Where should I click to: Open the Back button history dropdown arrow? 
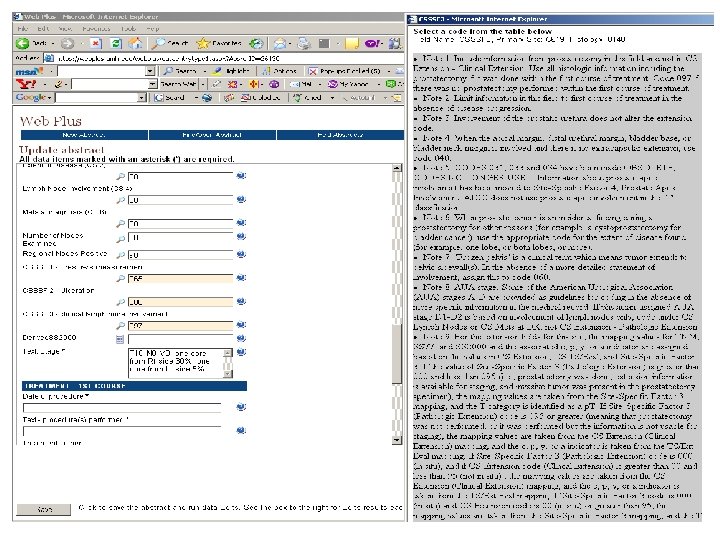(53, 43)
